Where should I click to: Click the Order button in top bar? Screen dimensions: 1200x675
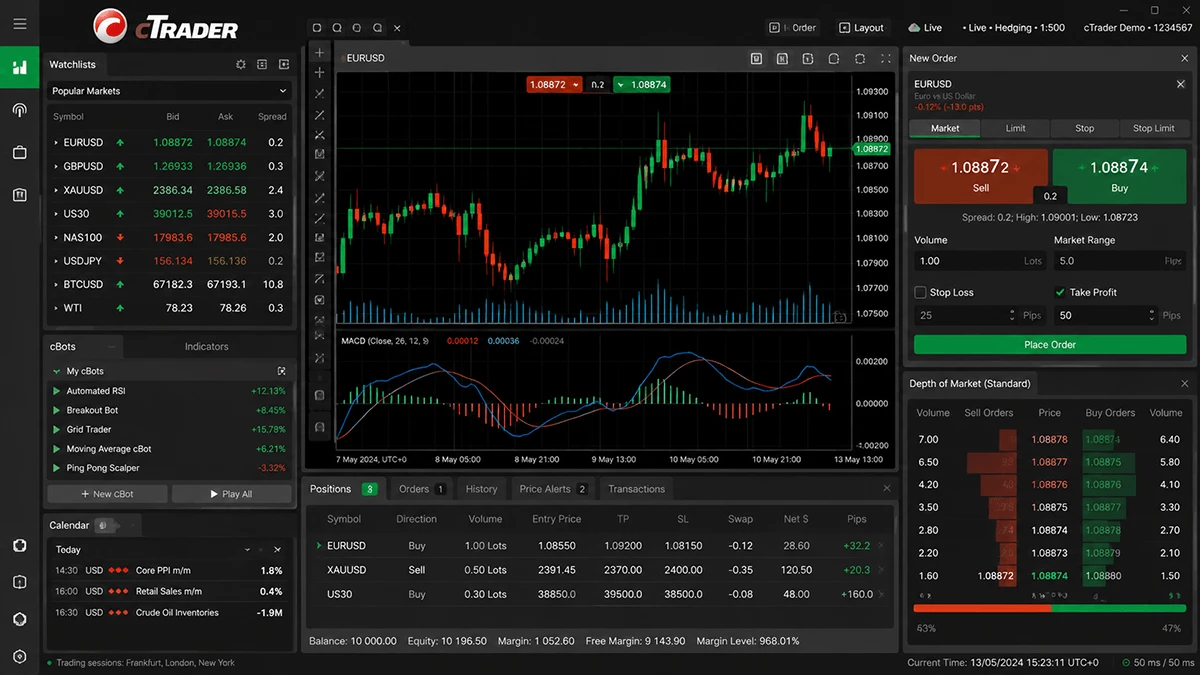[x=793, y=28]
